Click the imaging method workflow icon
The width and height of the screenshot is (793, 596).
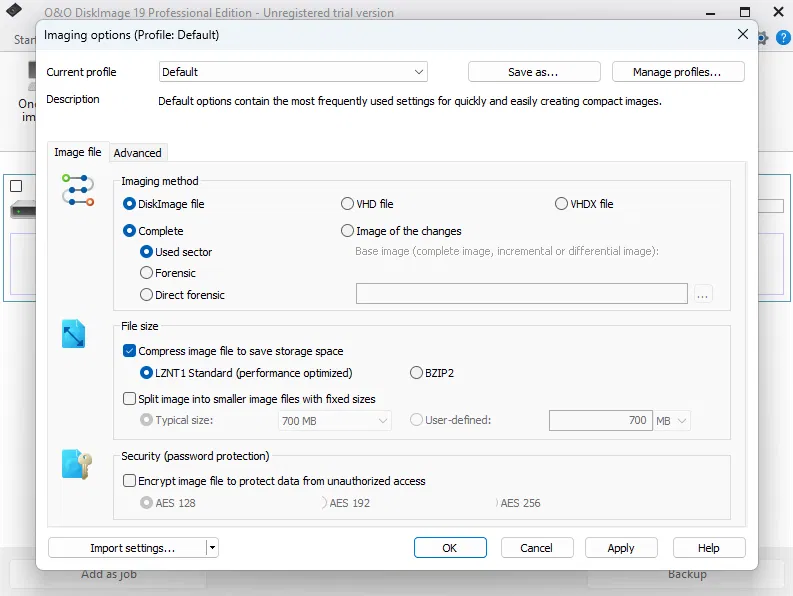[x=77, y=189]
